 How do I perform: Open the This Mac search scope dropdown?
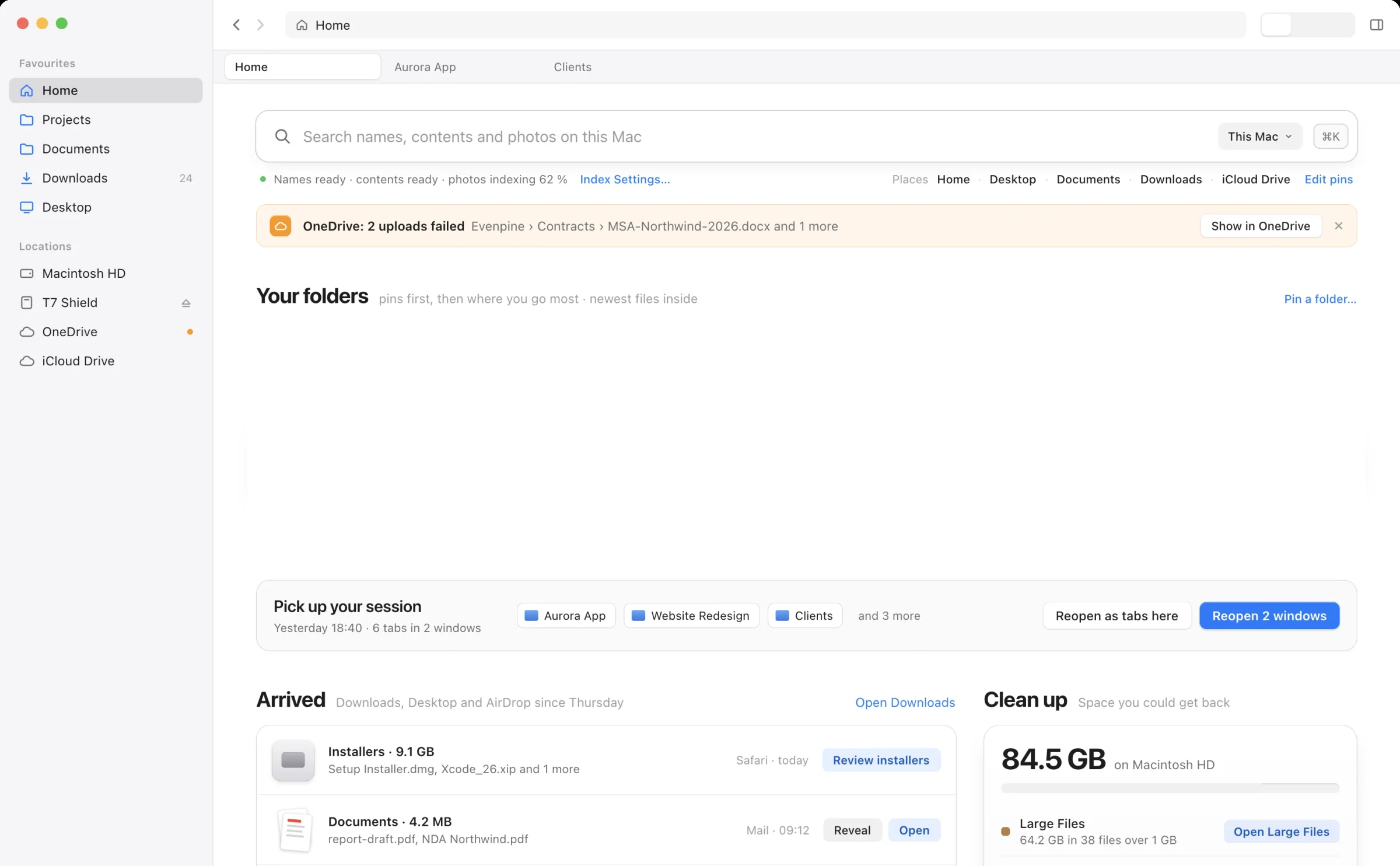pos(1260,137)
